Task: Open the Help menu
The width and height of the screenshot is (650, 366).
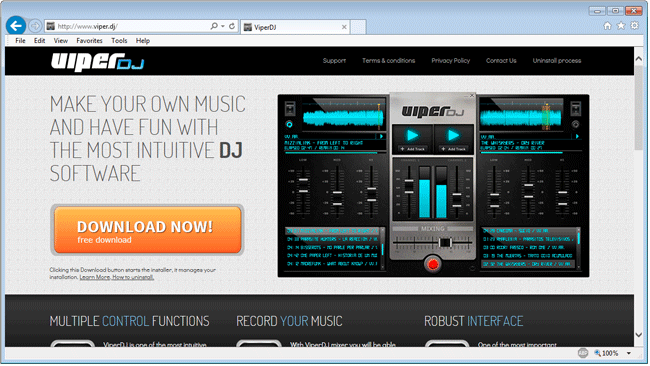Action: [143, 41]
